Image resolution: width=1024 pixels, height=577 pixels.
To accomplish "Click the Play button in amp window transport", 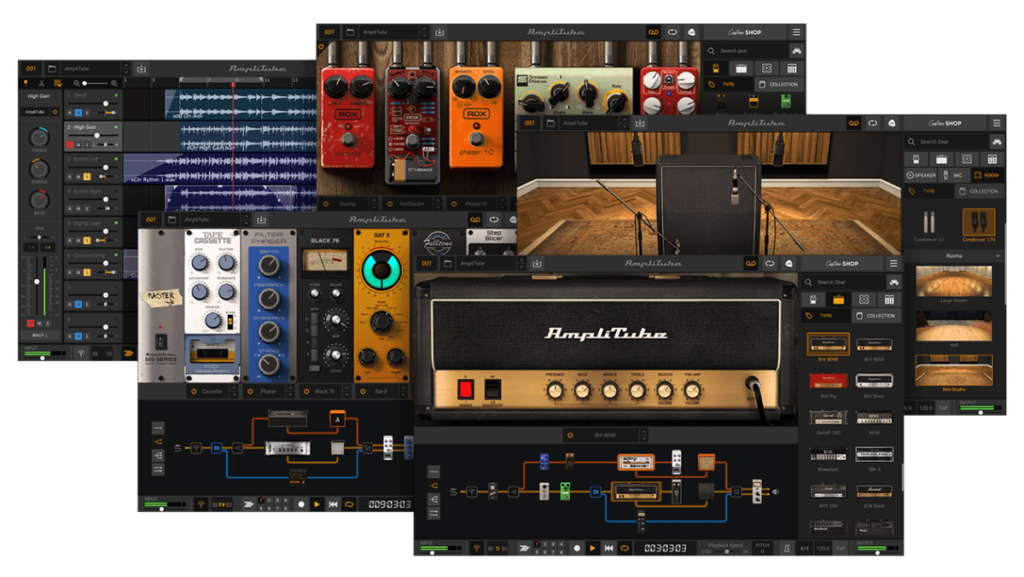I will (x=592, y=548).
